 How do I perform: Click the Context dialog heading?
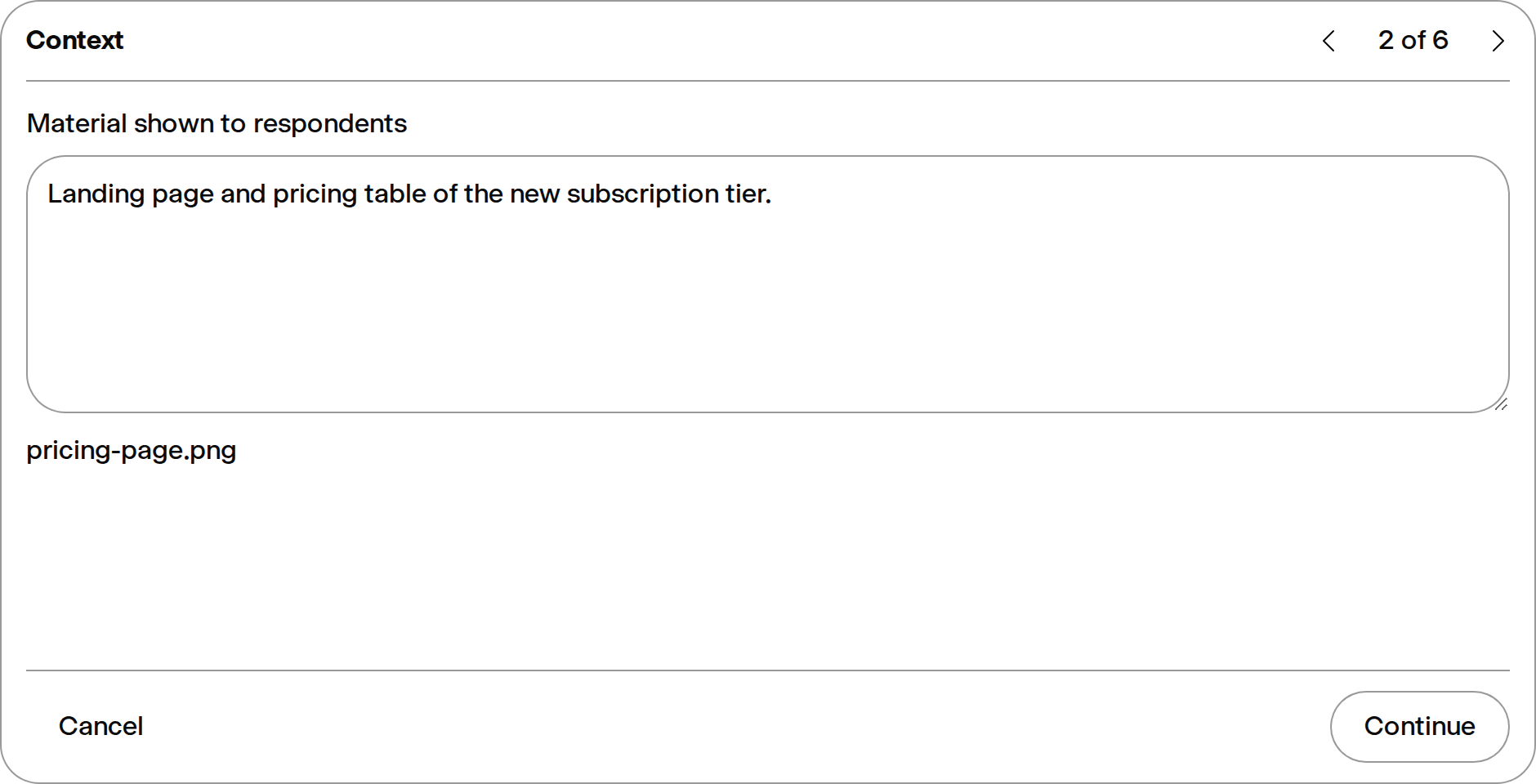74,40
